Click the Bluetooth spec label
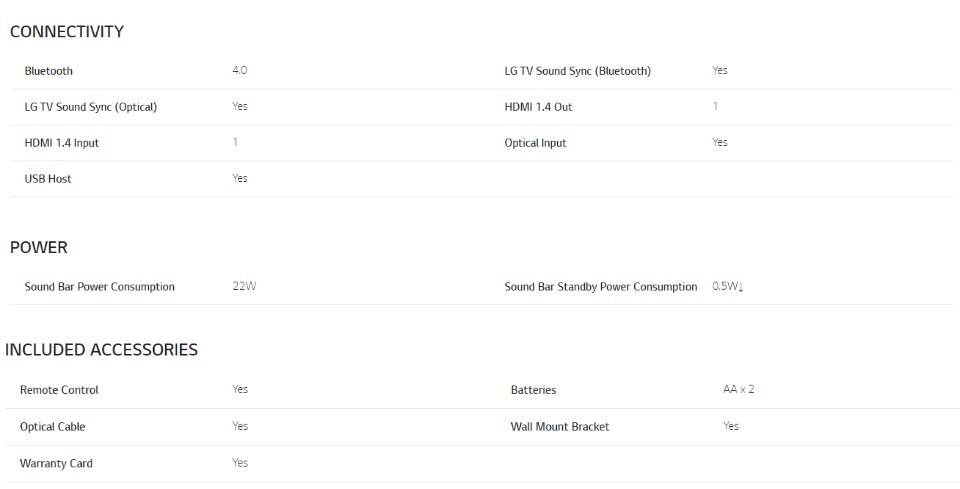The width and height of the screenshot is (960, 489). click(48, 71)
